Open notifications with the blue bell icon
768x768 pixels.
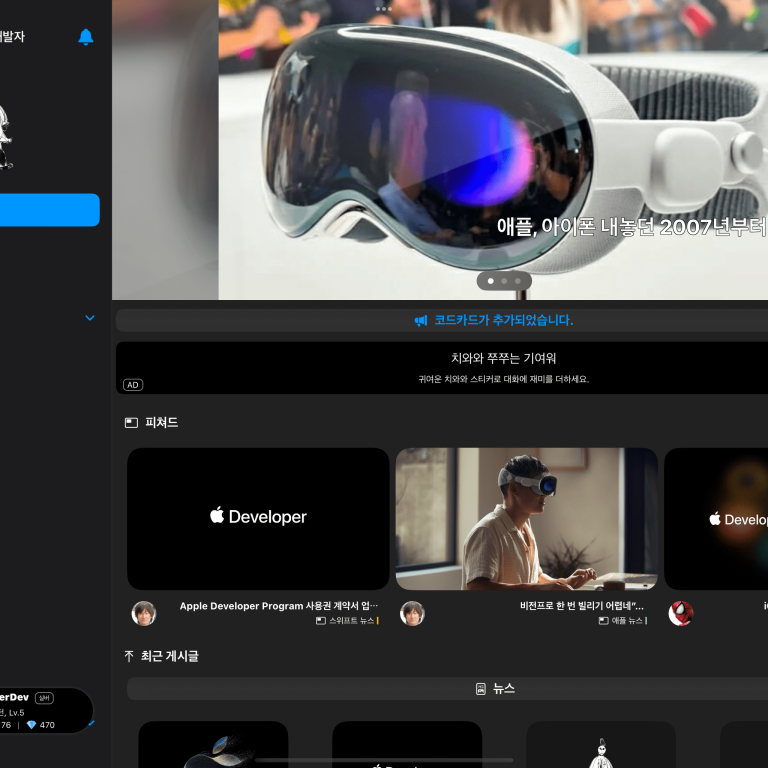86,37
